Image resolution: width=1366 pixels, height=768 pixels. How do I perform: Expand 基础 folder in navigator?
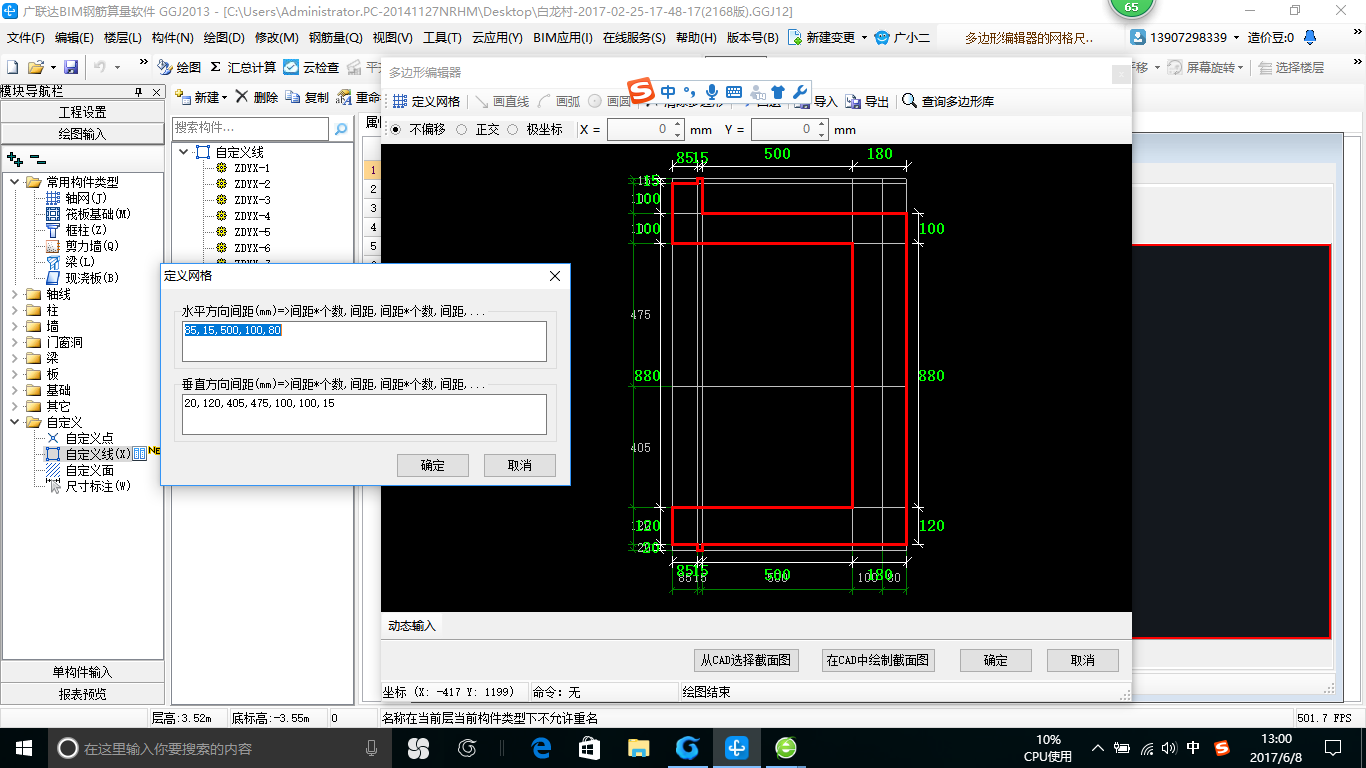[15, 390]
